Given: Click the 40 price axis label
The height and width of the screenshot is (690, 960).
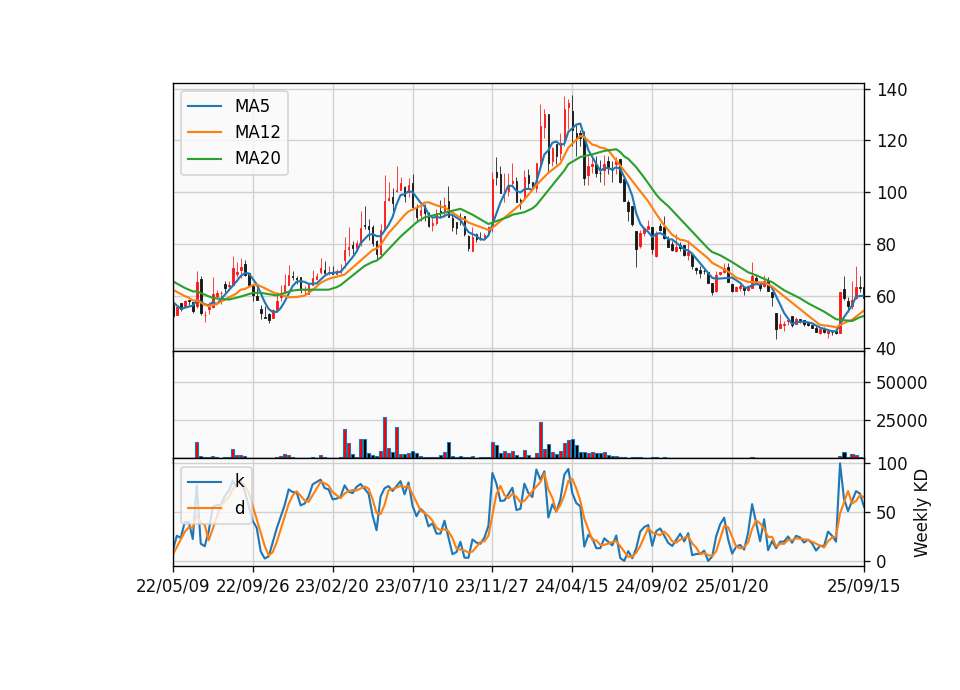Looking at the screenshot, I should point(887,349).
